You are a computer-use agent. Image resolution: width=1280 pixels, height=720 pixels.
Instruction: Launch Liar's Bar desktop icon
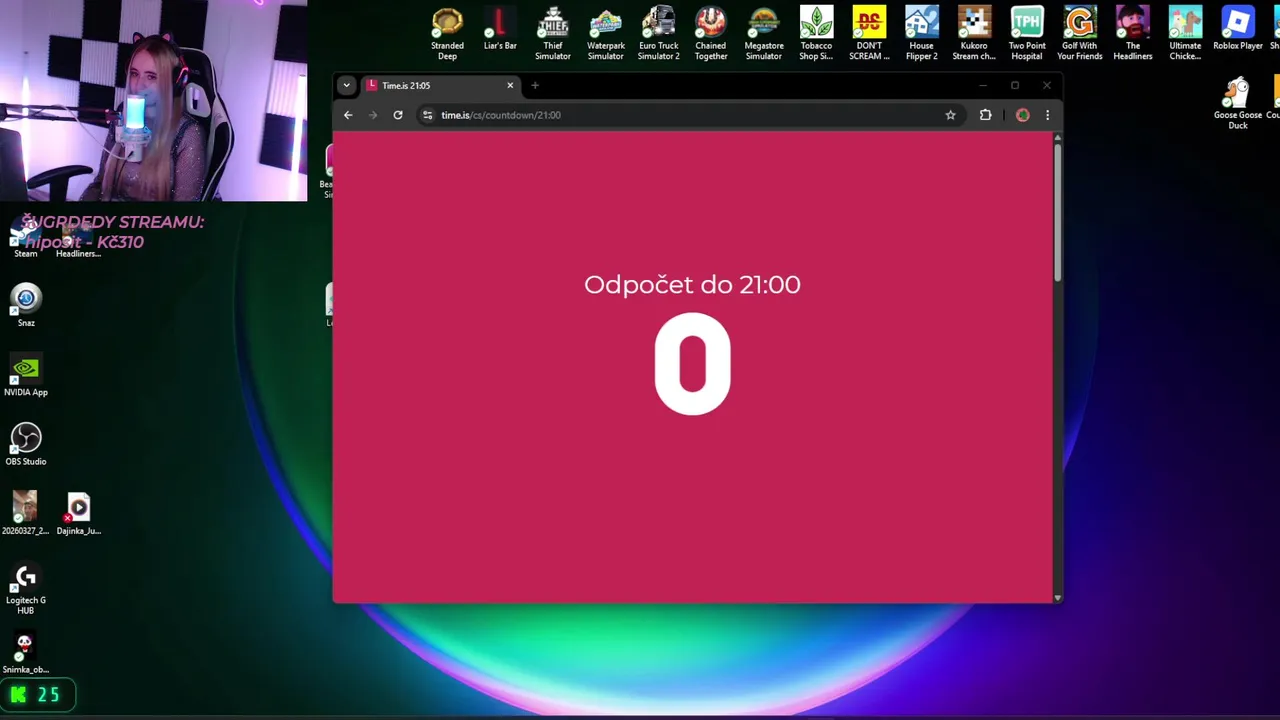click(500, 28)
